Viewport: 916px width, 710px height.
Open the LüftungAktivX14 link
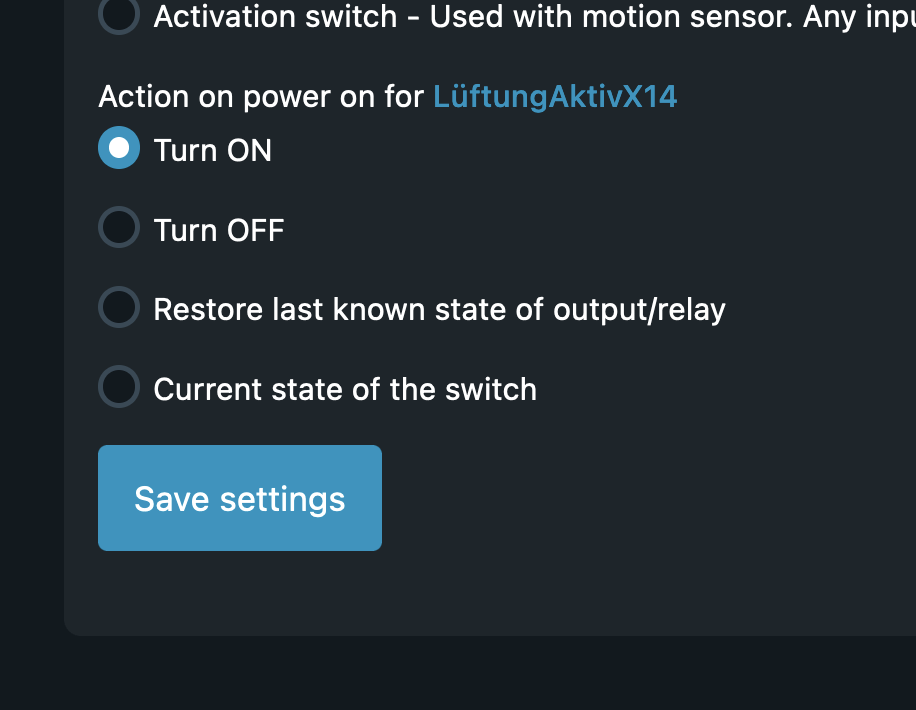pyautogui.click(x=555, y=97)
